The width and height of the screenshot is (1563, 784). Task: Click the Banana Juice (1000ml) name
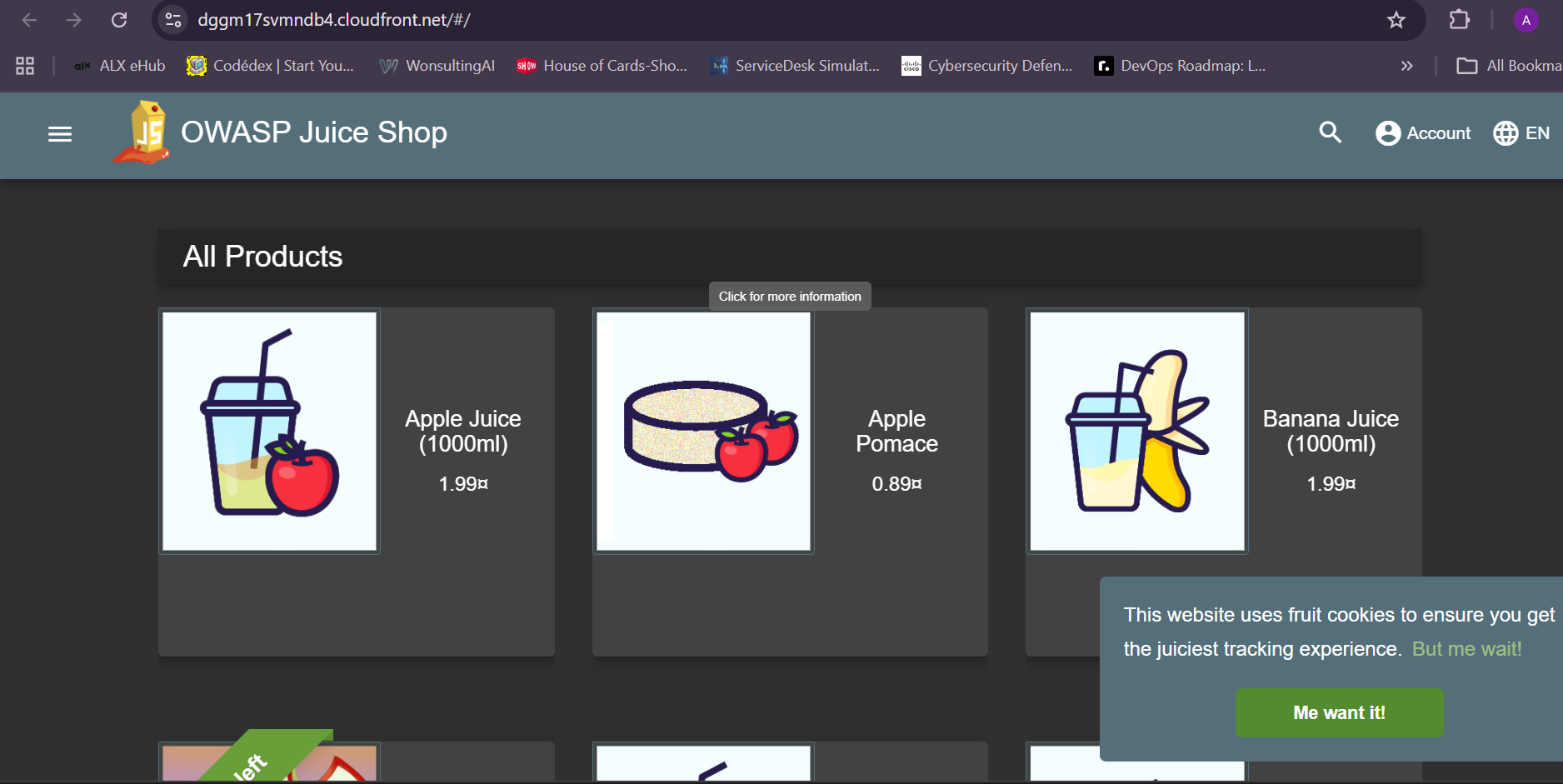coord(1331,431)
